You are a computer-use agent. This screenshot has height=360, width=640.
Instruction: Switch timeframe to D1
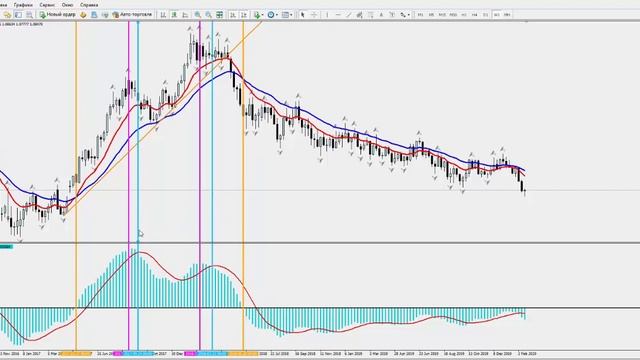pyautogui.click(x=485, y=15)
